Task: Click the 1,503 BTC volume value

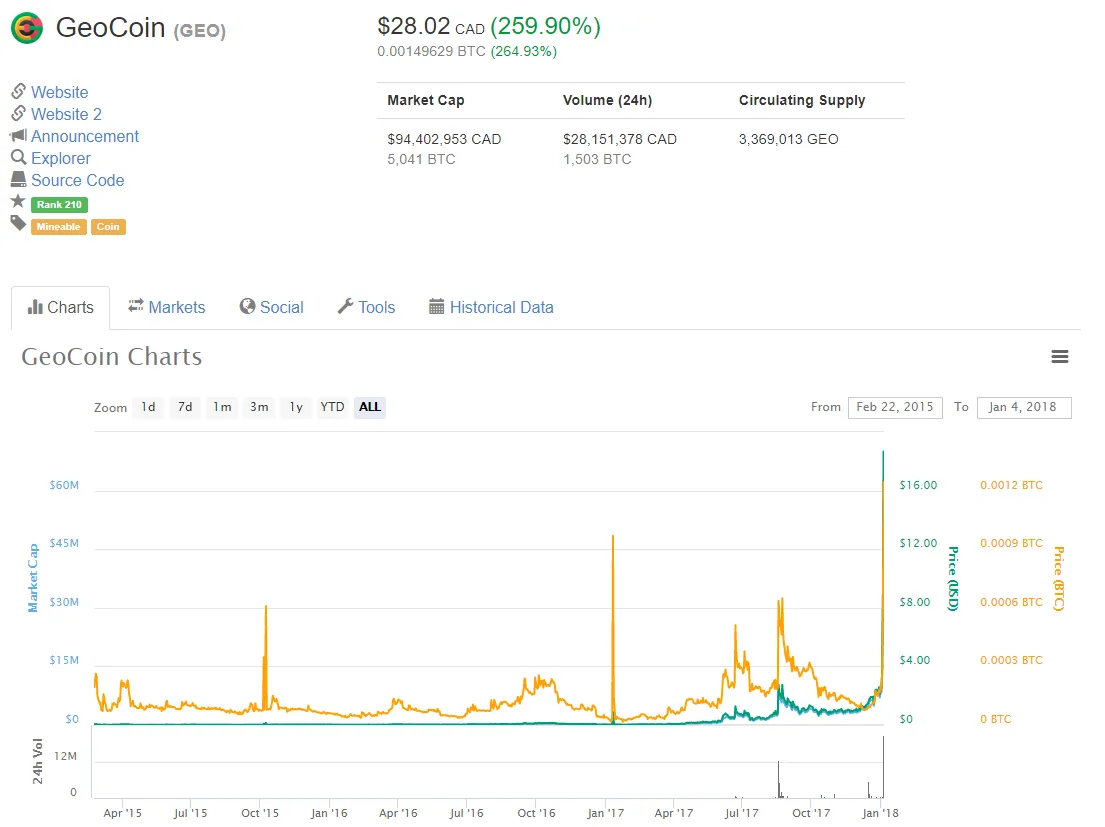Action: [x=597, y=159]
